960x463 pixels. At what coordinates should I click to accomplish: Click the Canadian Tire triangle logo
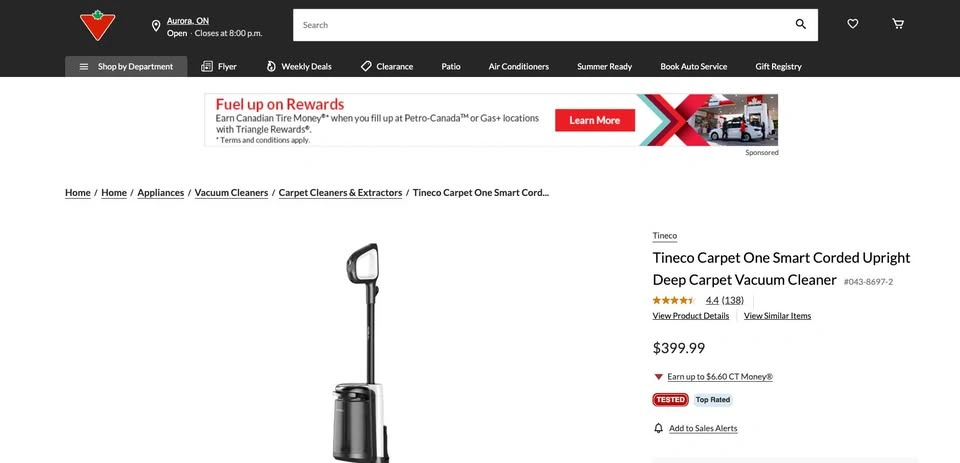tap(97, 25)
